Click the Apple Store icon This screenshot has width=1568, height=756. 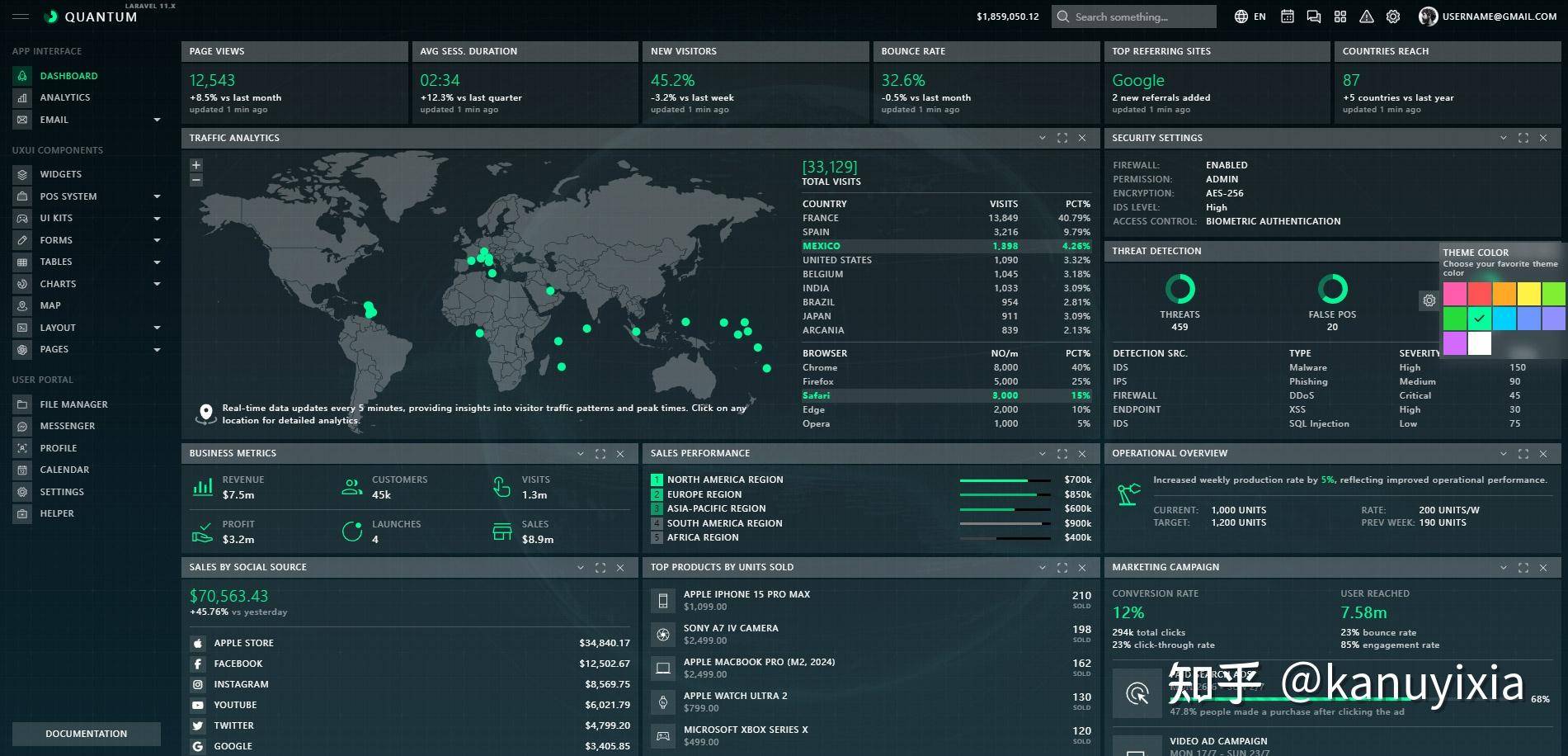[198, 643]
